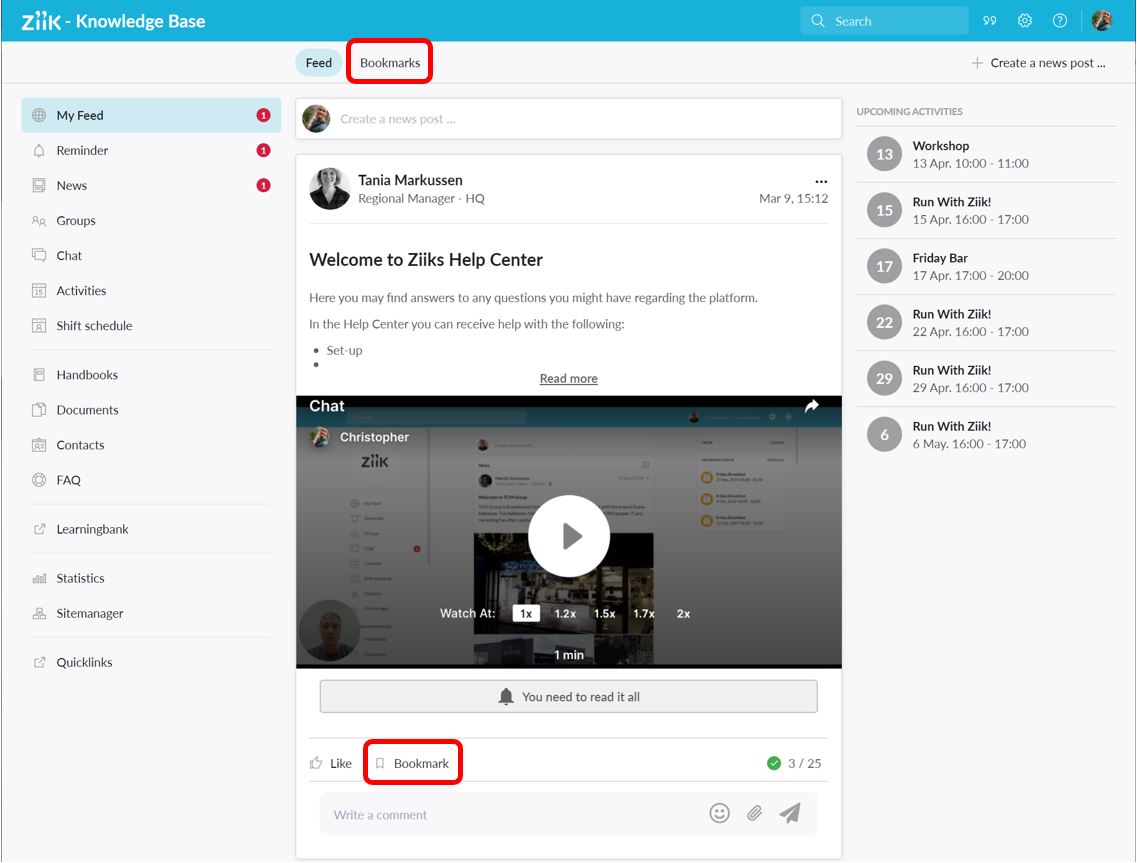The width and height of the screenshot is (1137, 863).
Task: Click the Groups people icon
Action: (39, 220)
